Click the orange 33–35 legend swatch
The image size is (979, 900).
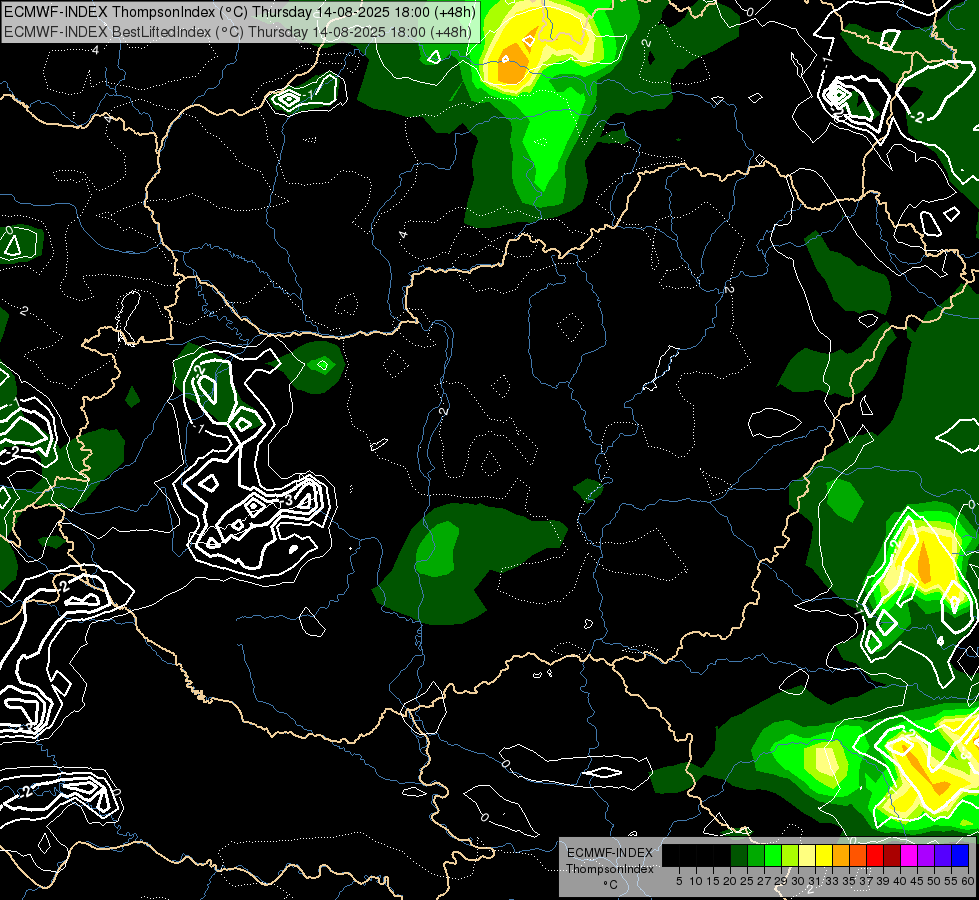click(841, 855)
